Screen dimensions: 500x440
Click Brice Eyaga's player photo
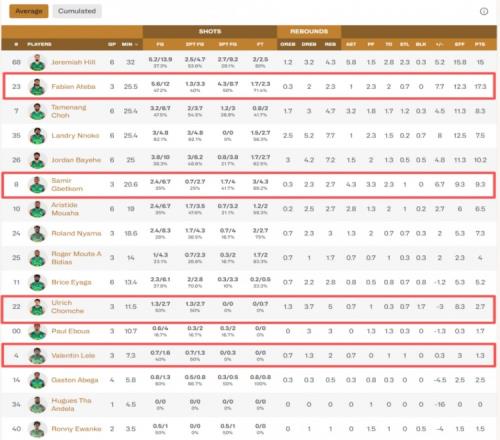[x=37, y=282]
